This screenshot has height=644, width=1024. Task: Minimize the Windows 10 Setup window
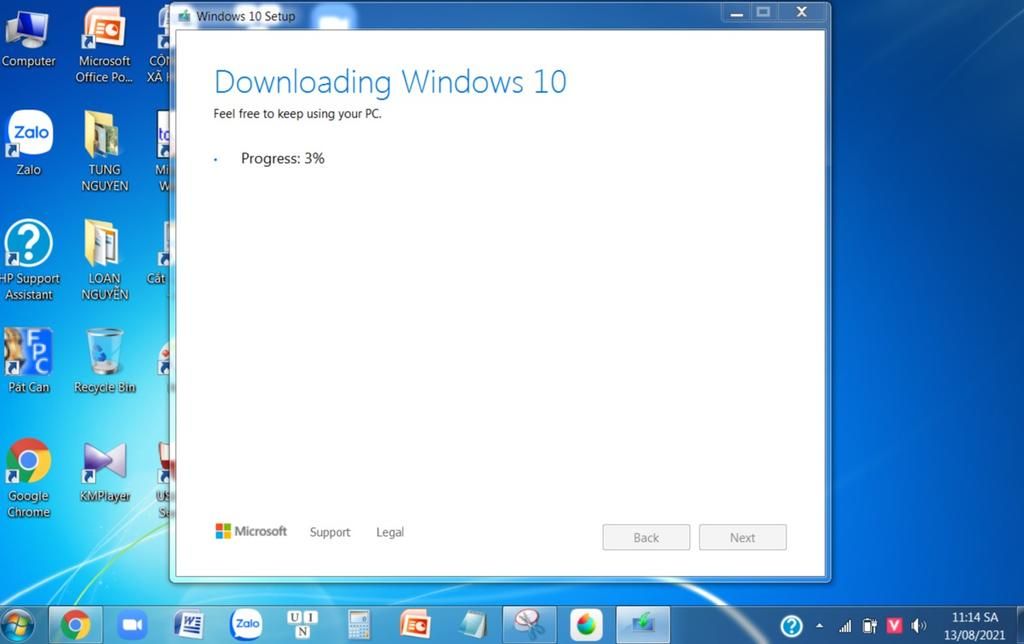click(x=737, y=12)
